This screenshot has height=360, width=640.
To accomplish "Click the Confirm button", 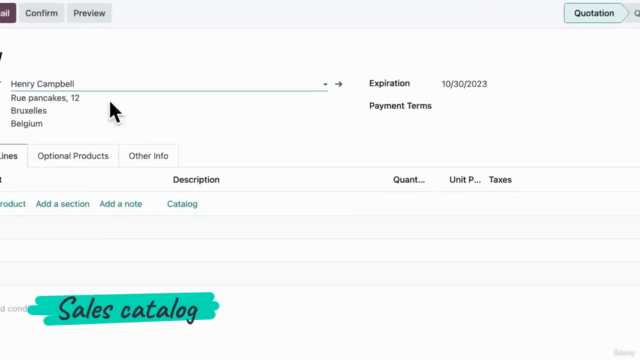I will point(41,13).
